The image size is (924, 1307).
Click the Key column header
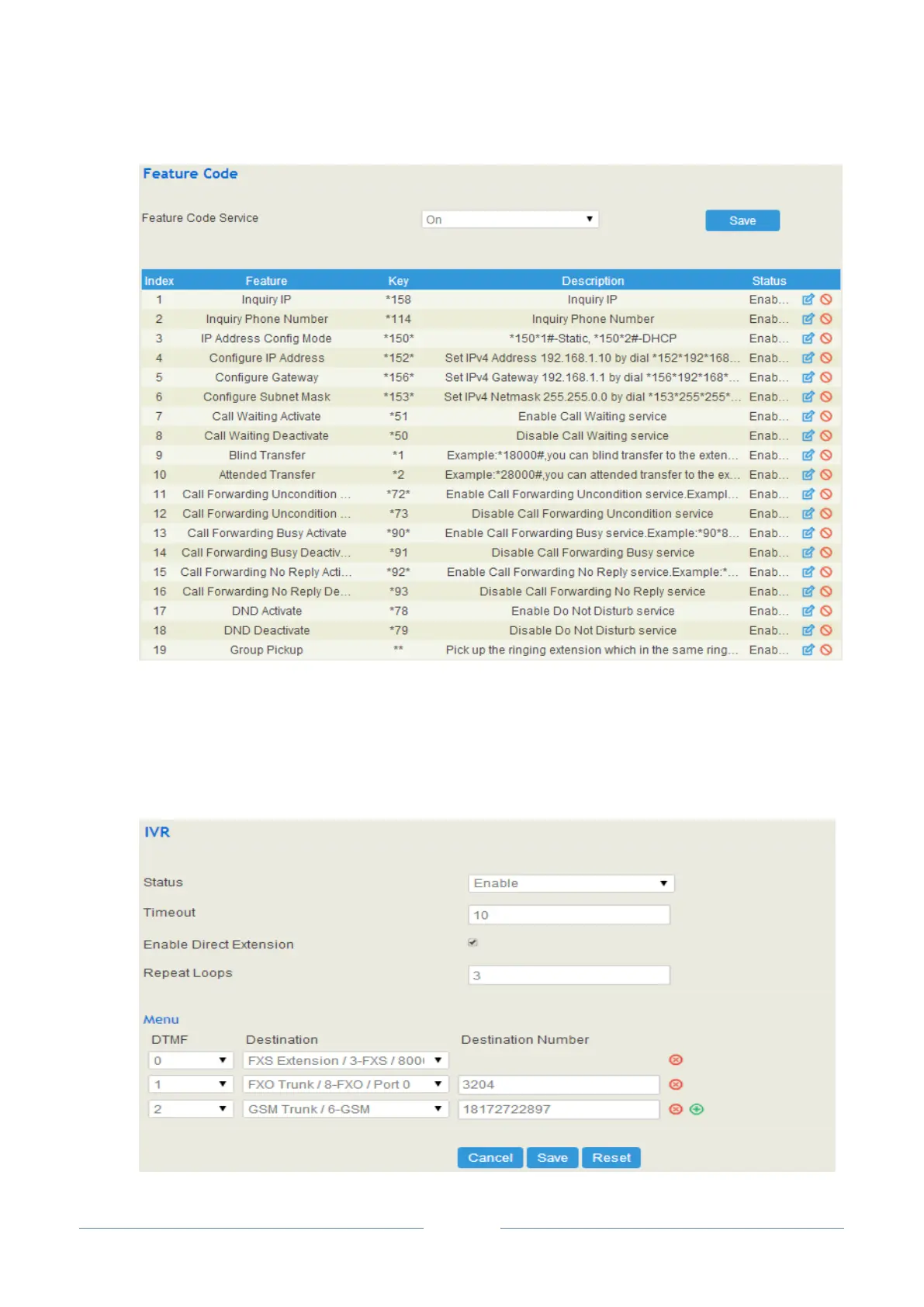pos(398,281)
